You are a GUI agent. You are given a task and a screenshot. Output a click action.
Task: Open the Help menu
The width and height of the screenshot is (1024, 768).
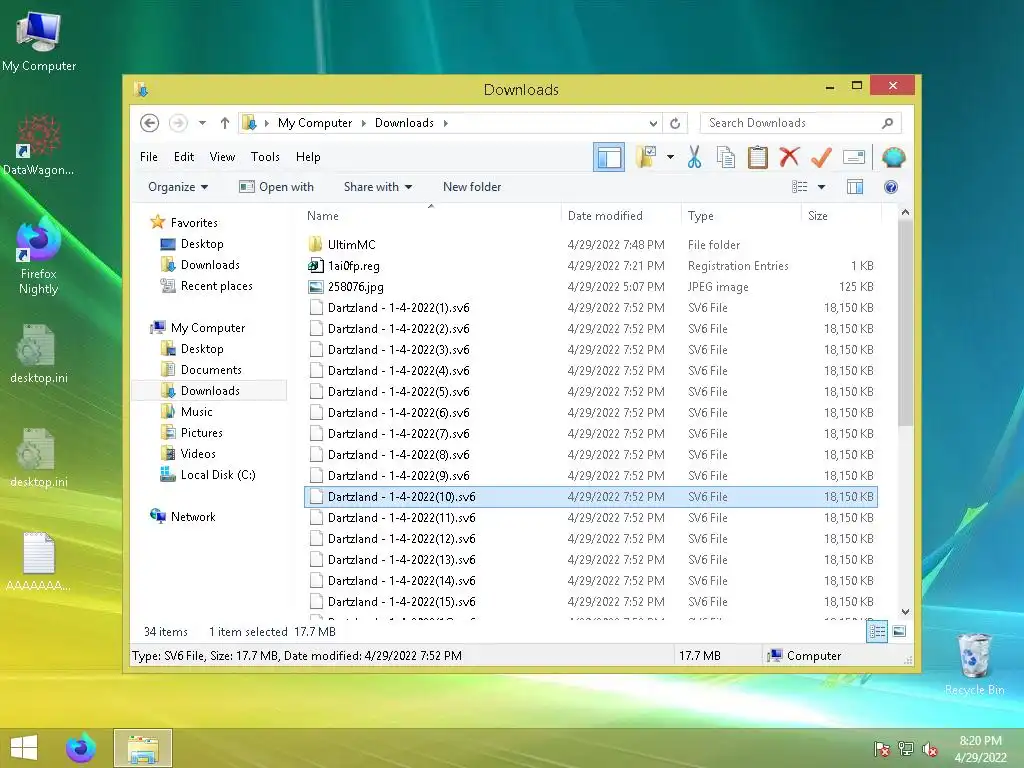[308, 157]
